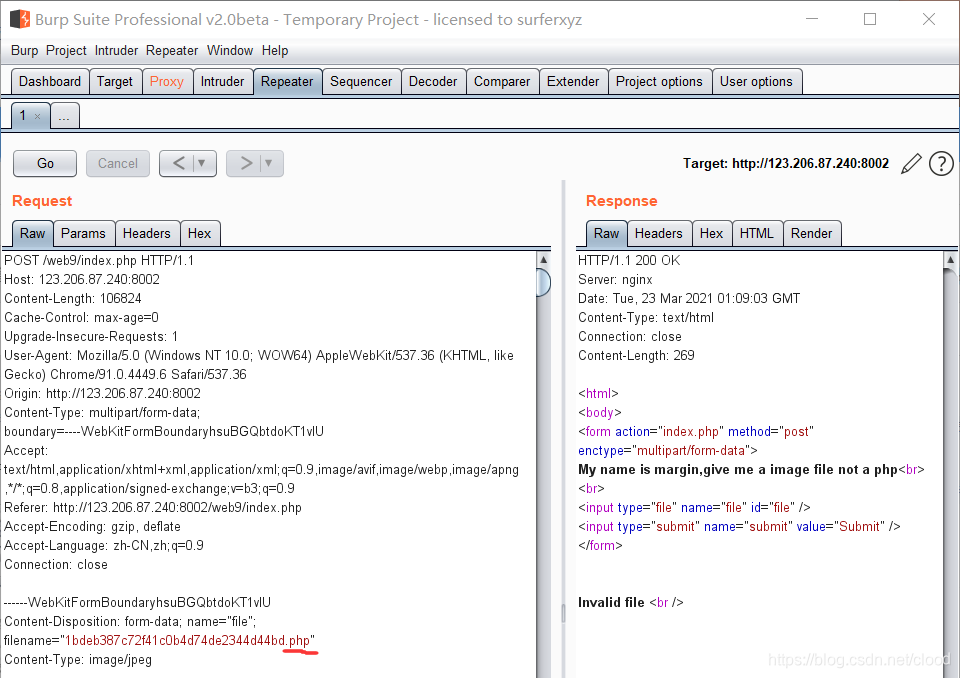Click the 'Invalid file' text in the response
Viewport: 960px width, 678px height.
pos(610,603)
